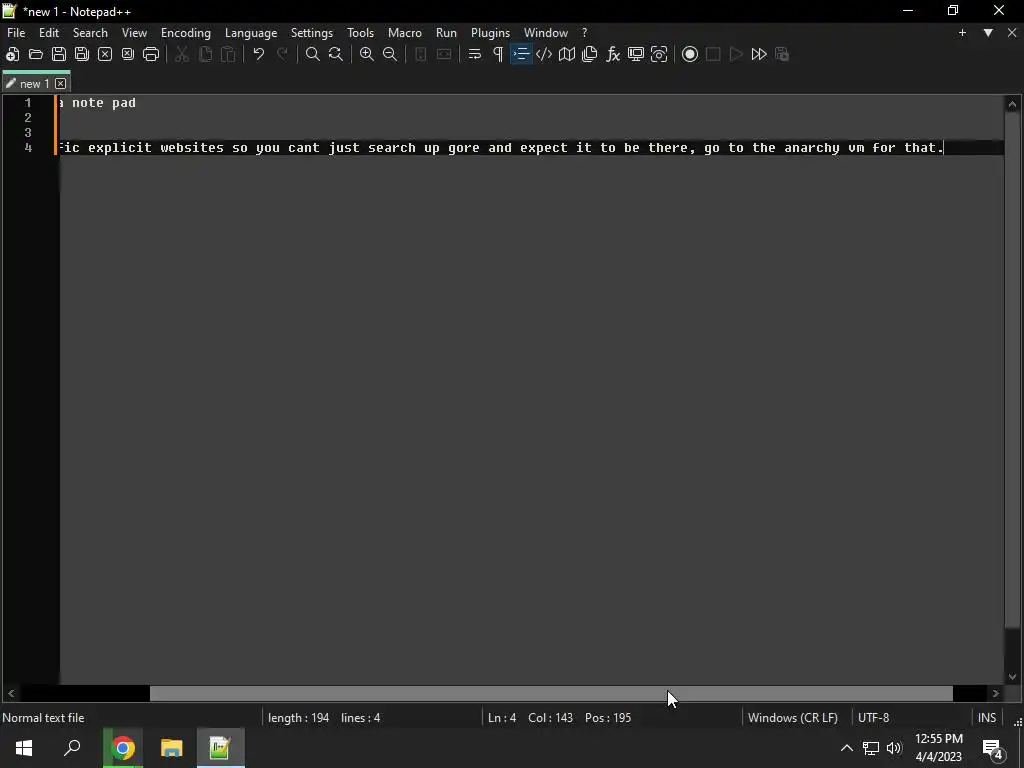Click the vertical scrollbar down arrow
This screenshot has width=1024, height=768.
tap(1012, 677)
